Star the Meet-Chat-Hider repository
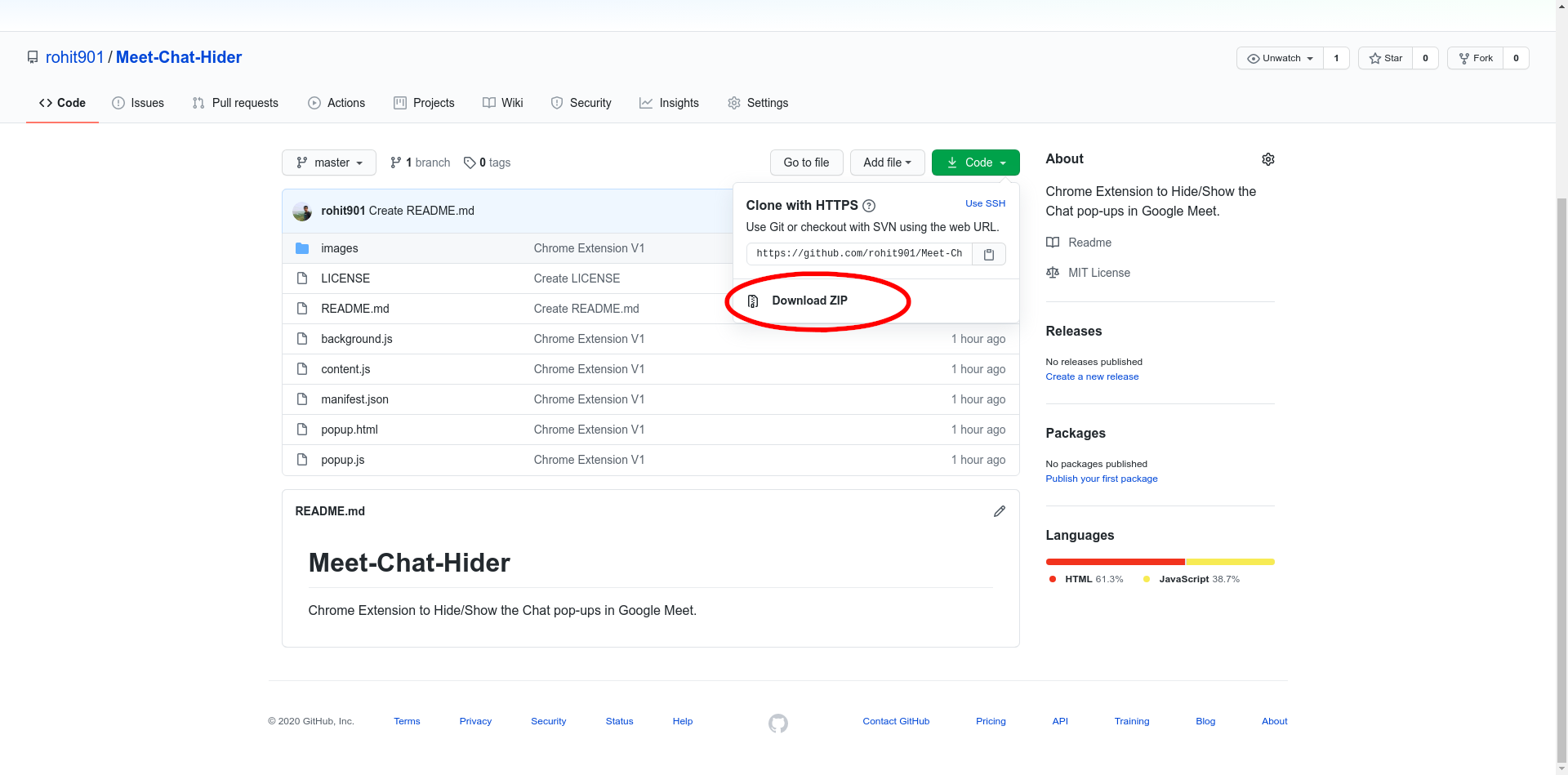 (x=1386, y=58)
